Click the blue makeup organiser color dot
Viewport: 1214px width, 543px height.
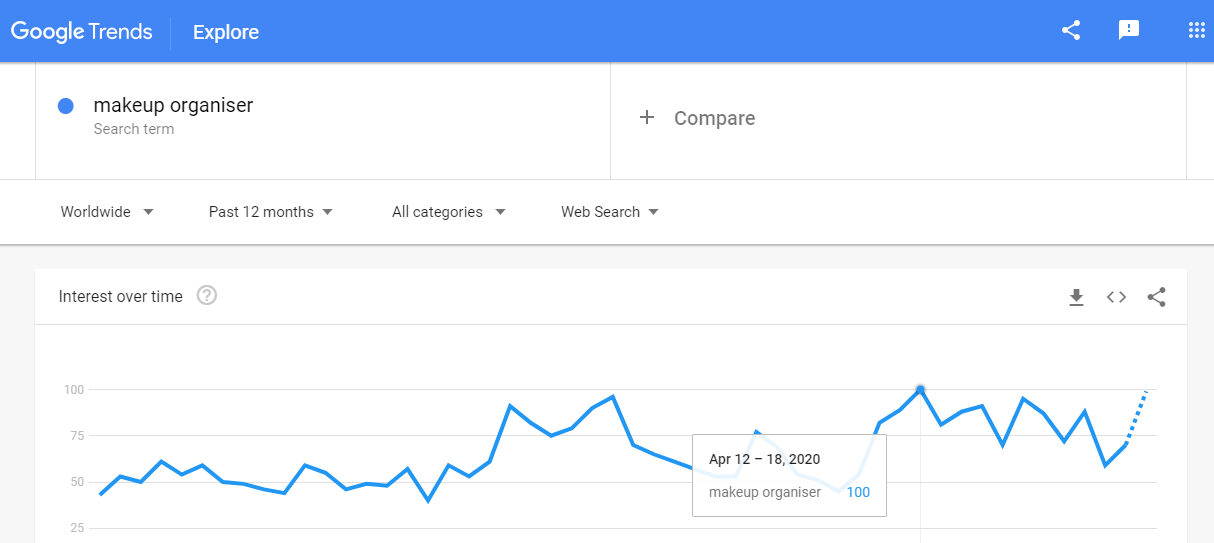[66, 106]
